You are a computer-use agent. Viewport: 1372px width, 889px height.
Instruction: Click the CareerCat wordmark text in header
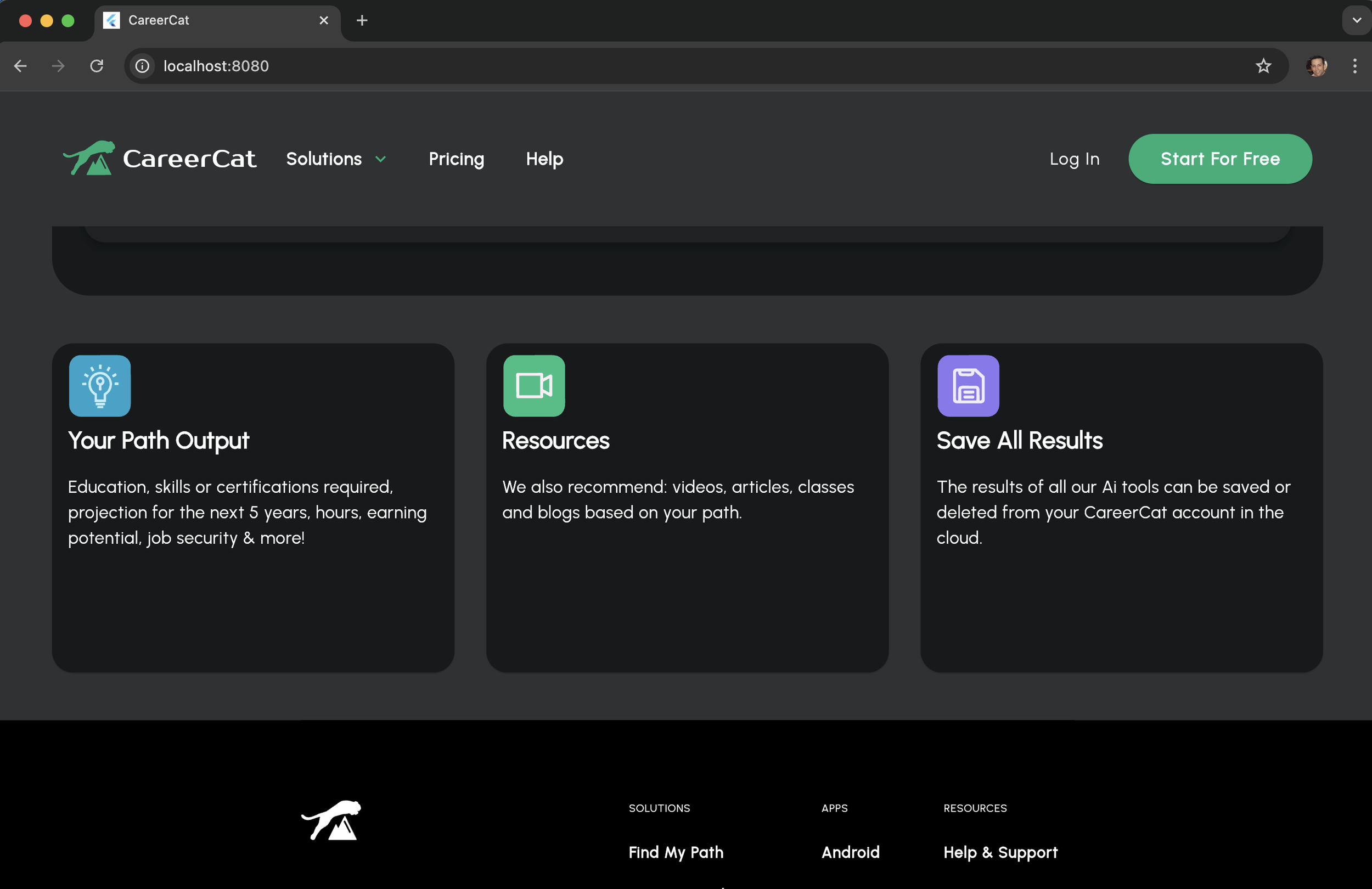pos(190,159)
